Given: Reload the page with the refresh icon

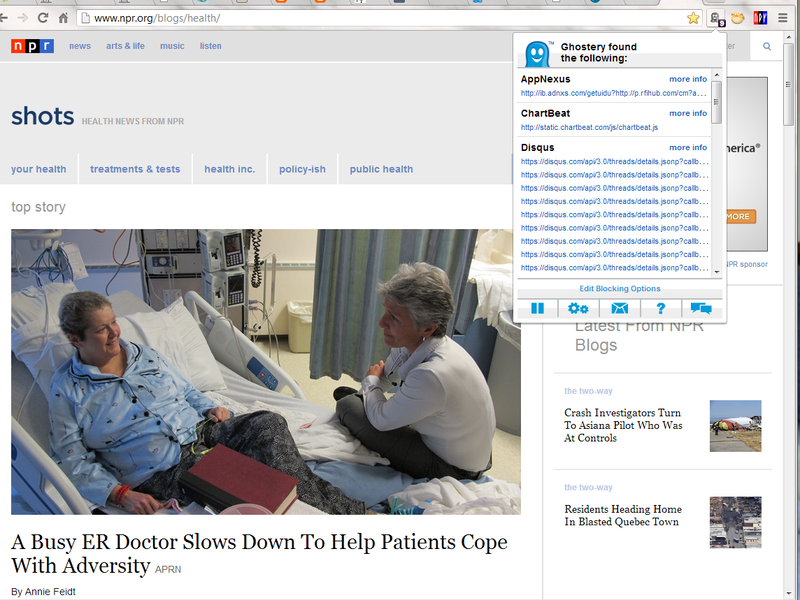Looking at the screenshot, I should [x=43, y=18].
